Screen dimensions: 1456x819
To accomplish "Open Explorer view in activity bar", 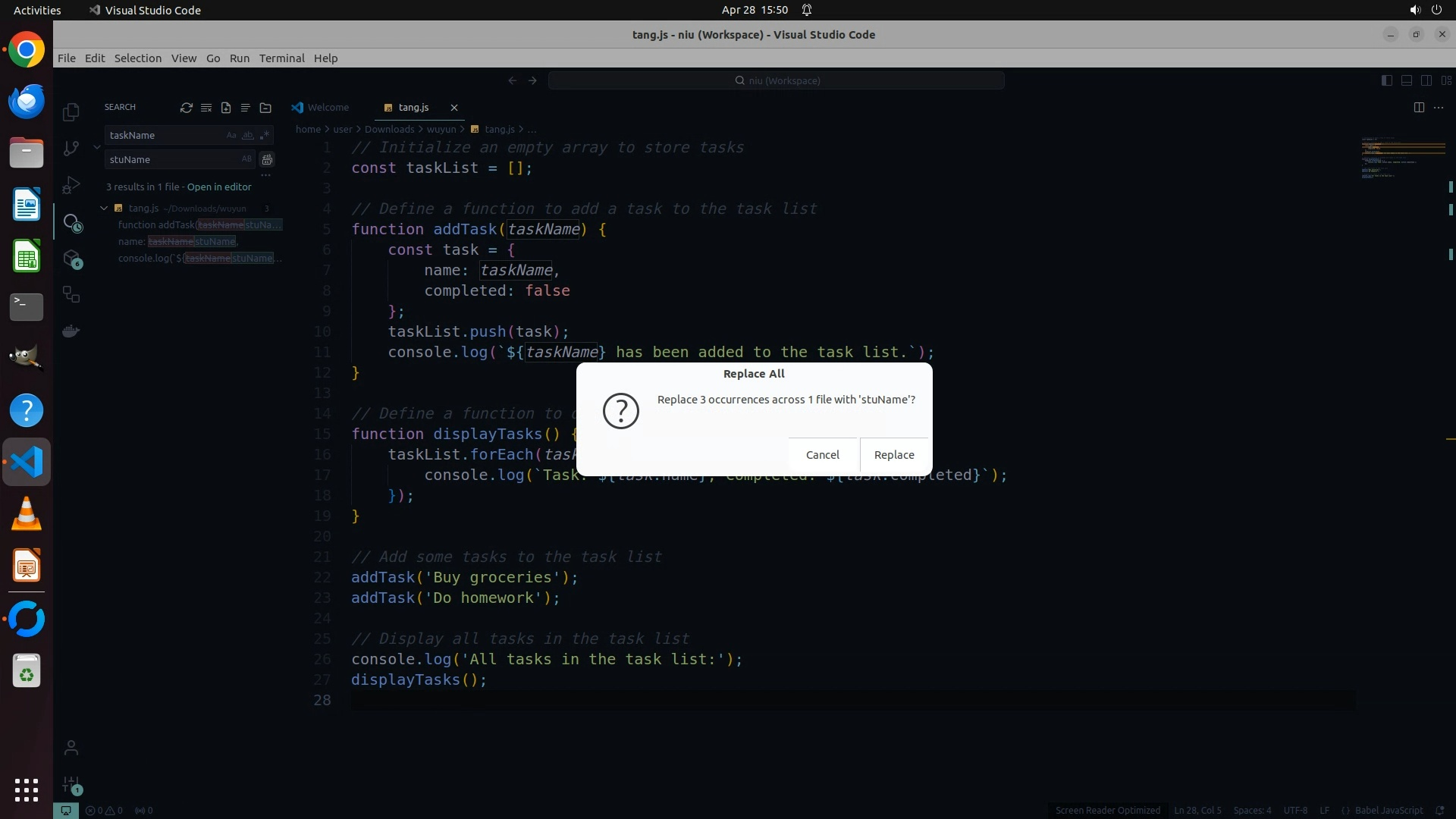I will pos(71,112).
